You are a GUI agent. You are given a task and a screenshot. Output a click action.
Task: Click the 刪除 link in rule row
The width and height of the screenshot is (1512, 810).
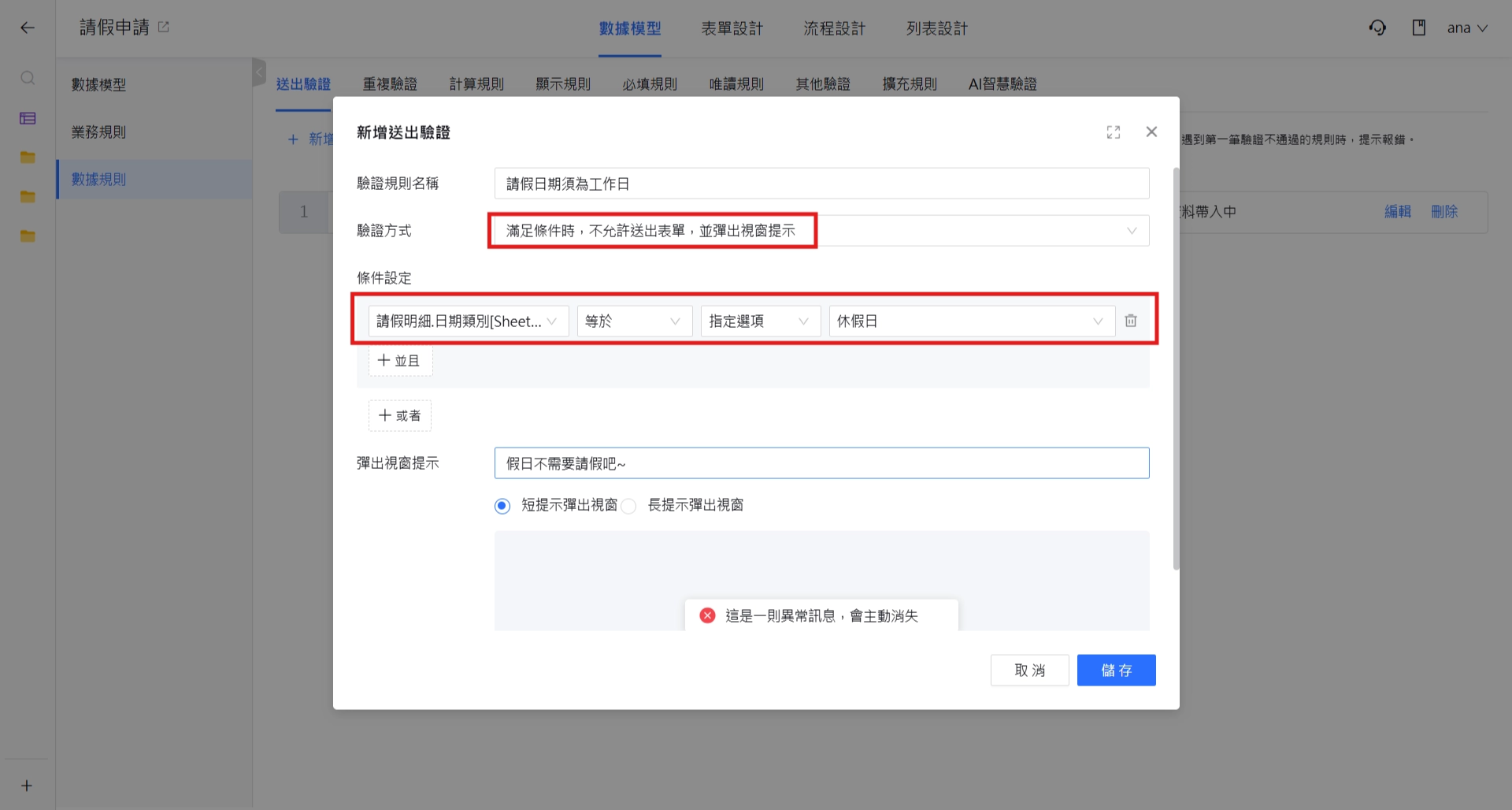click(x=1444, y=212)
